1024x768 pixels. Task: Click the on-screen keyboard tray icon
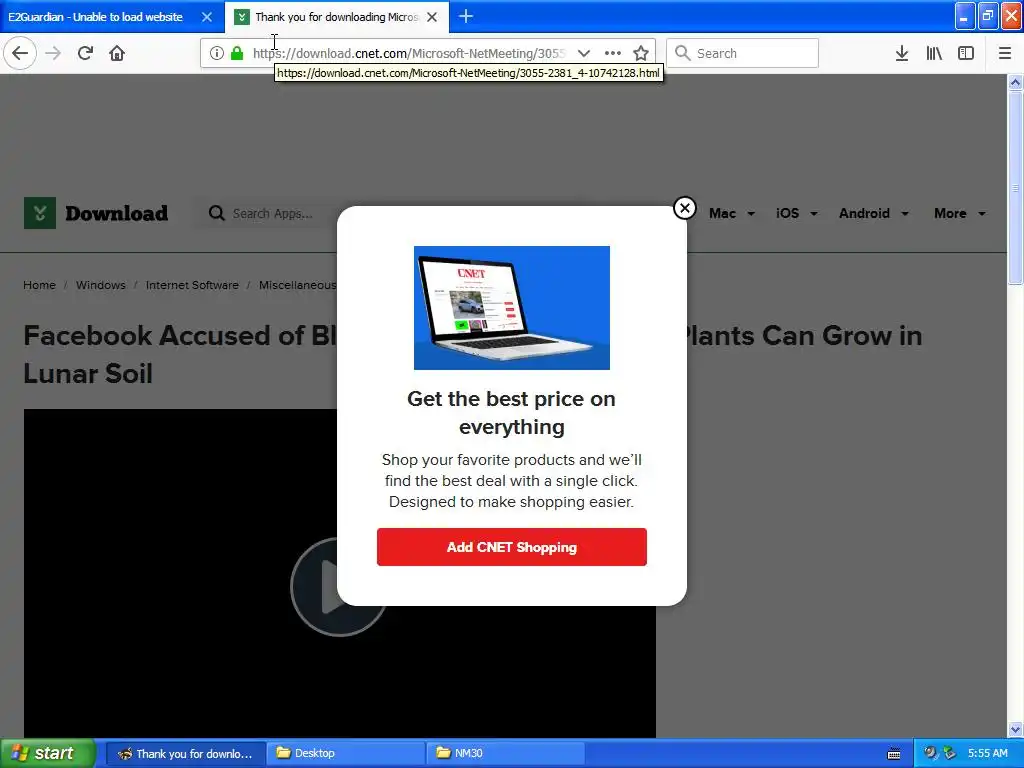(x=894, y=754)
